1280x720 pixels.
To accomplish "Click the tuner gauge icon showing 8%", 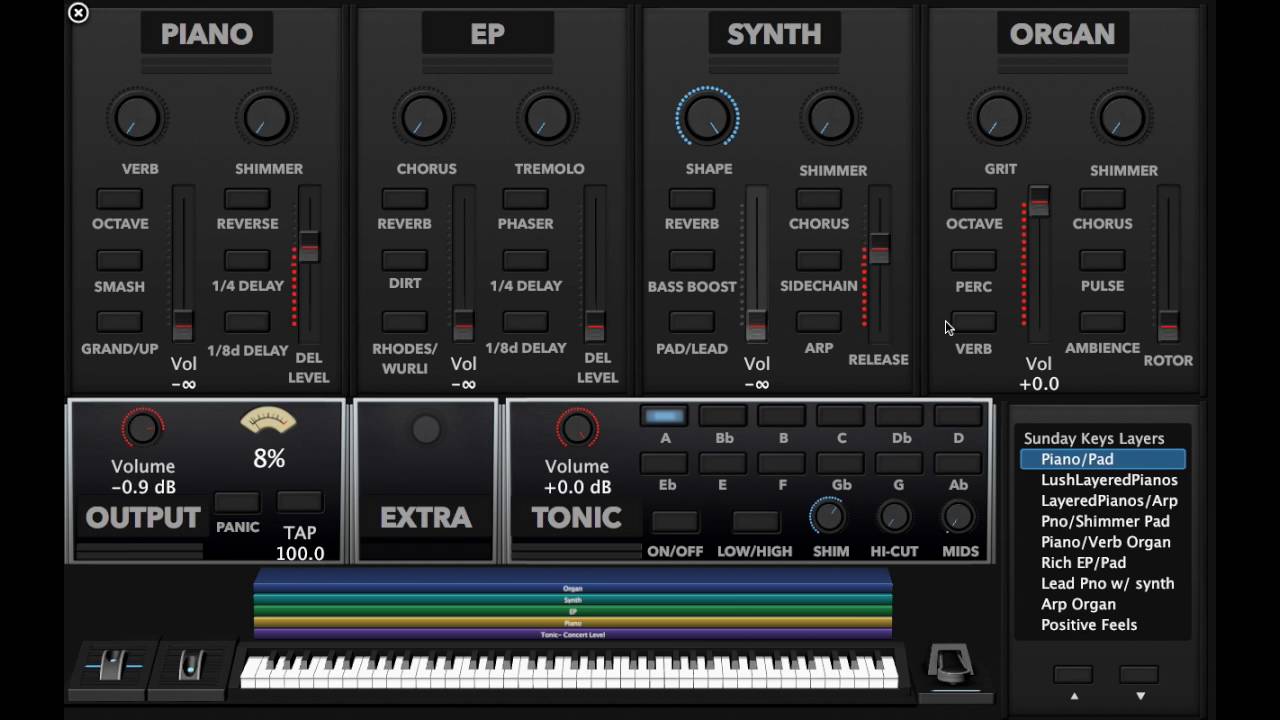I will (268, 422).
